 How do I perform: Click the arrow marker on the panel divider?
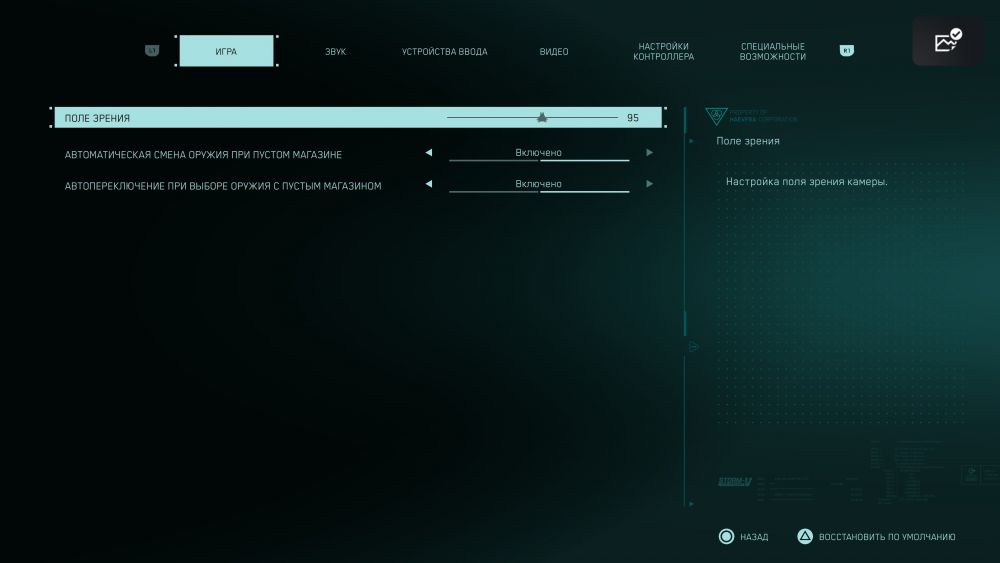tap(693, 347)
